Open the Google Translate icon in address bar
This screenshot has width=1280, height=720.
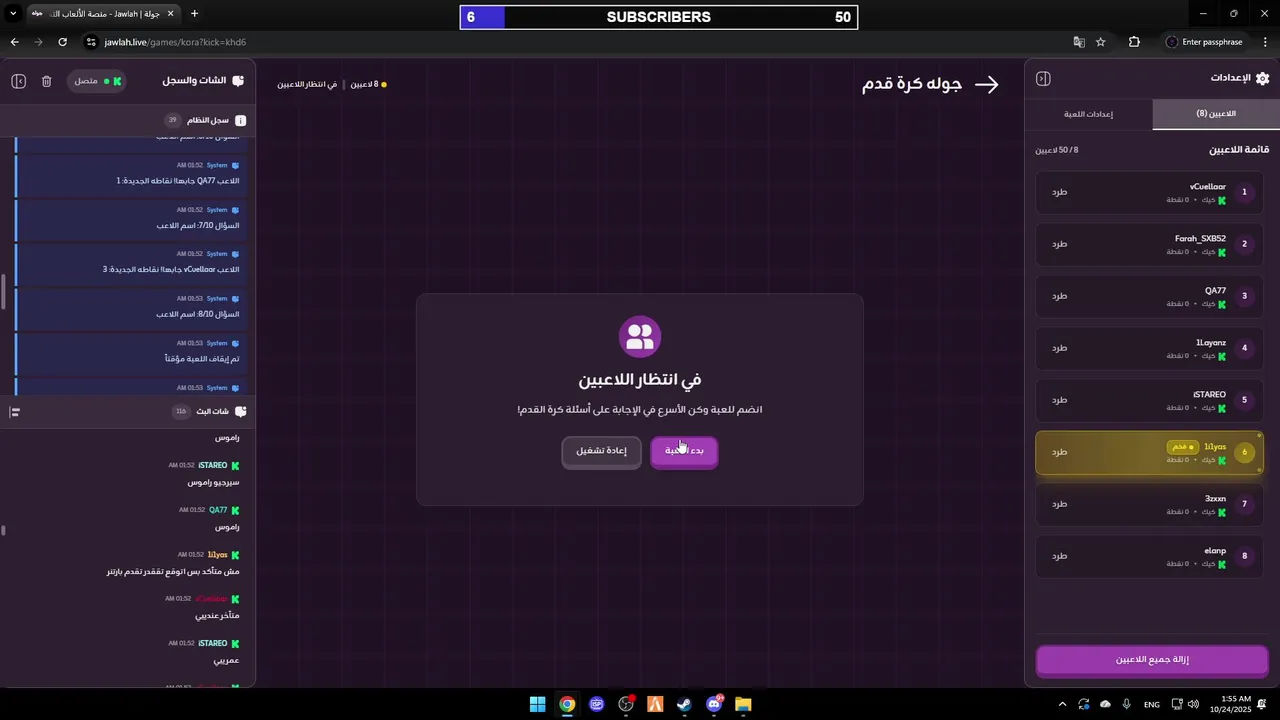tap(1079, 42)
